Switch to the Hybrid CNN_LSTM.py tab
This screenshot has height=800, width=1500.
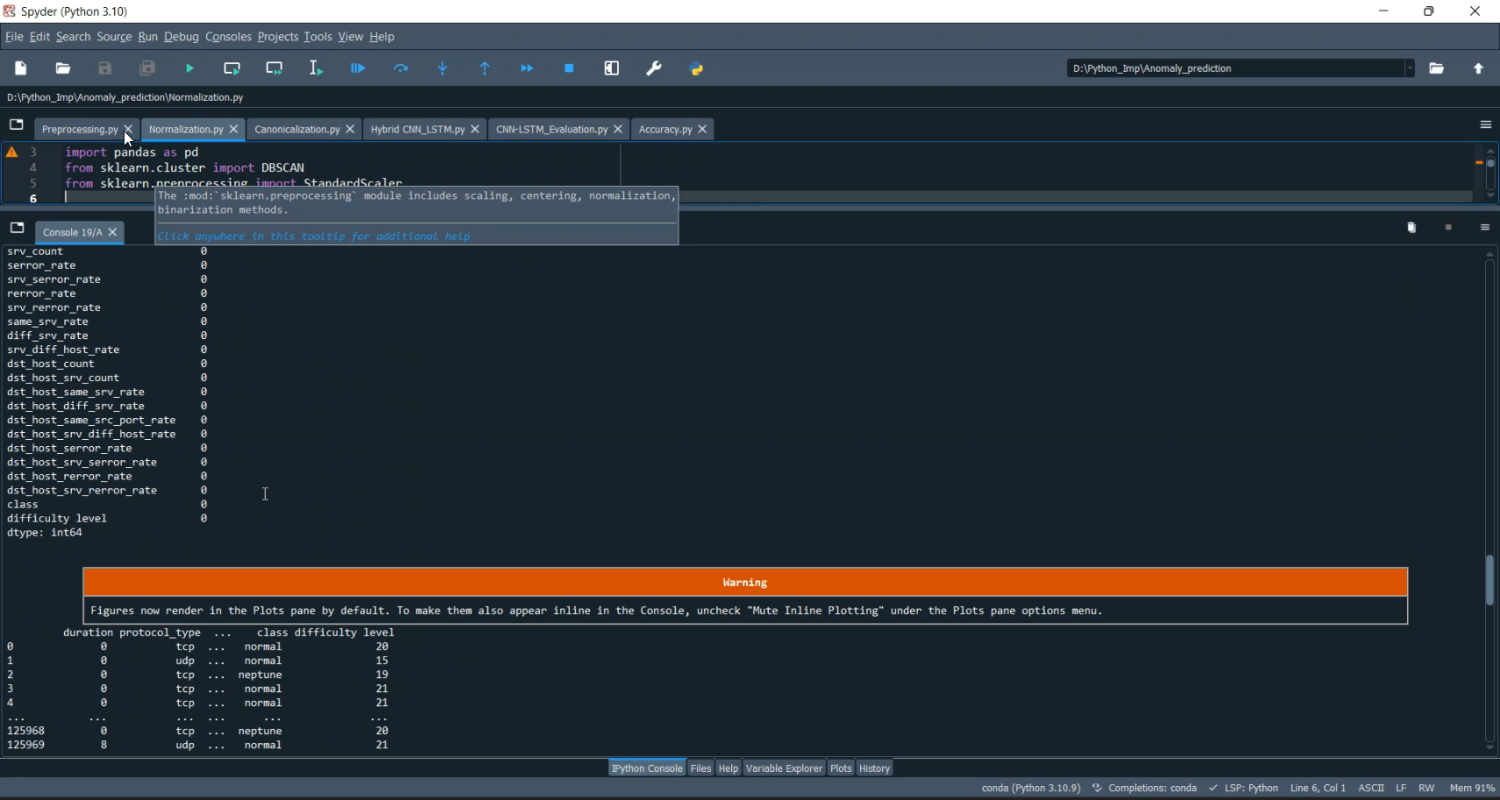tap(417, 129)
